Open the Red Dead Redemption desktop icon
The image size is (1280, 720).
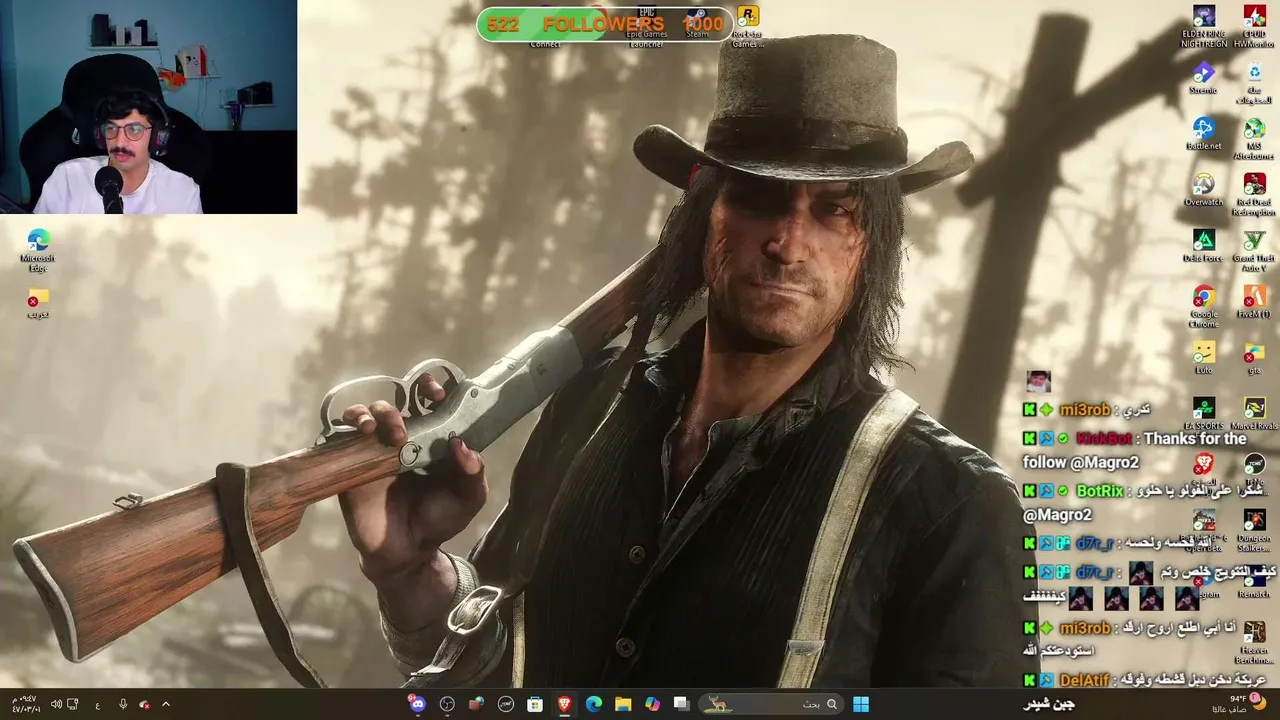click(x=1254, y=194)
